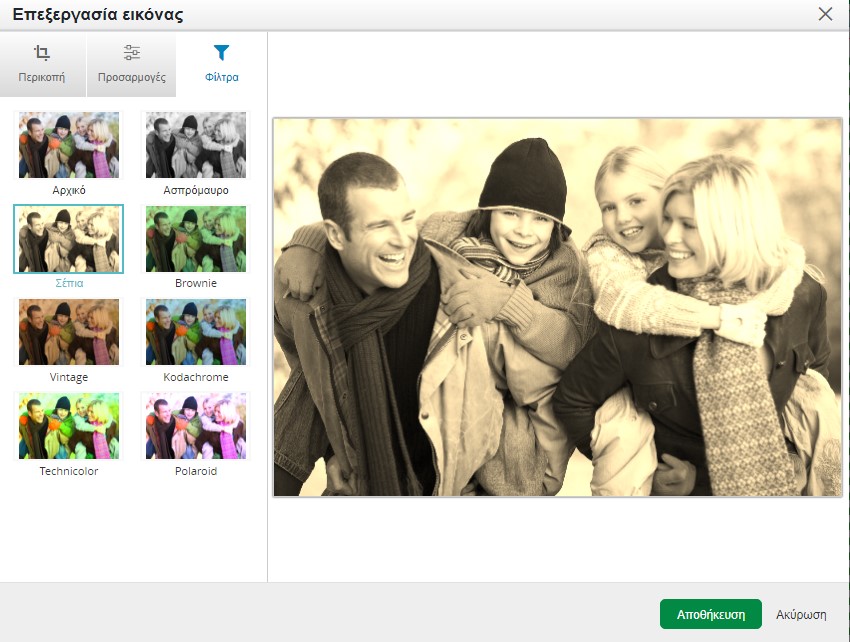850x642 pixels.
Task: Apply the Αρχικό original filter thumbnail
Action: 69,145
